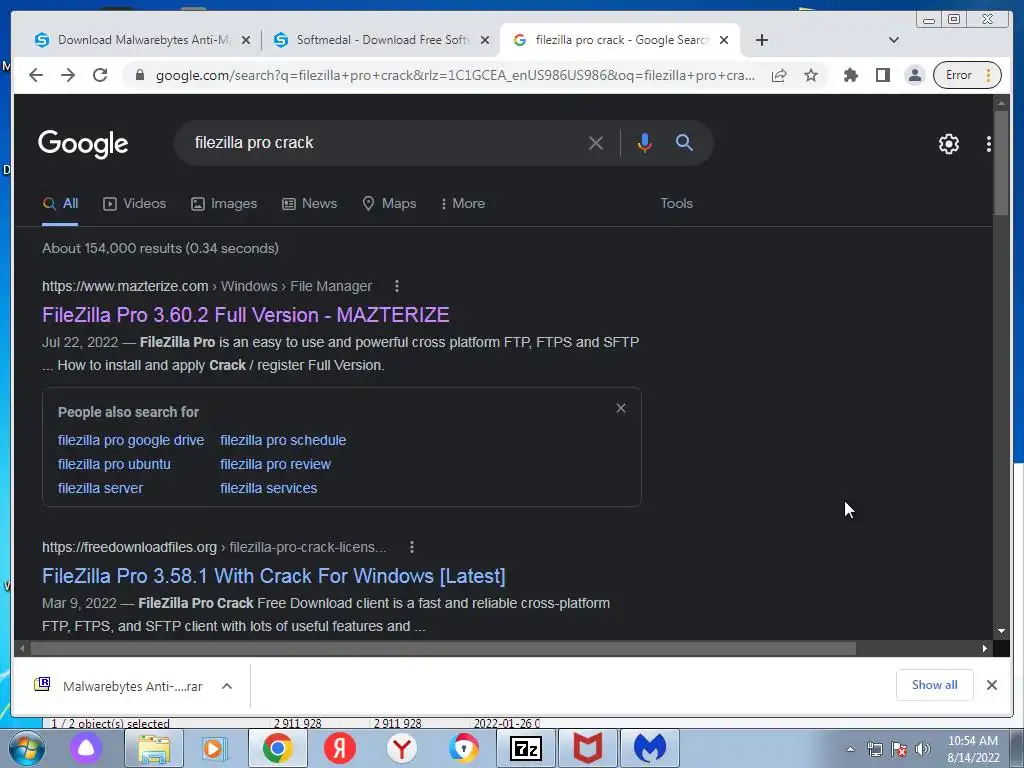Open options dots beside mazterize.com result
The width and height of the screenshot is (1024, 768).
tap(396, 286)
